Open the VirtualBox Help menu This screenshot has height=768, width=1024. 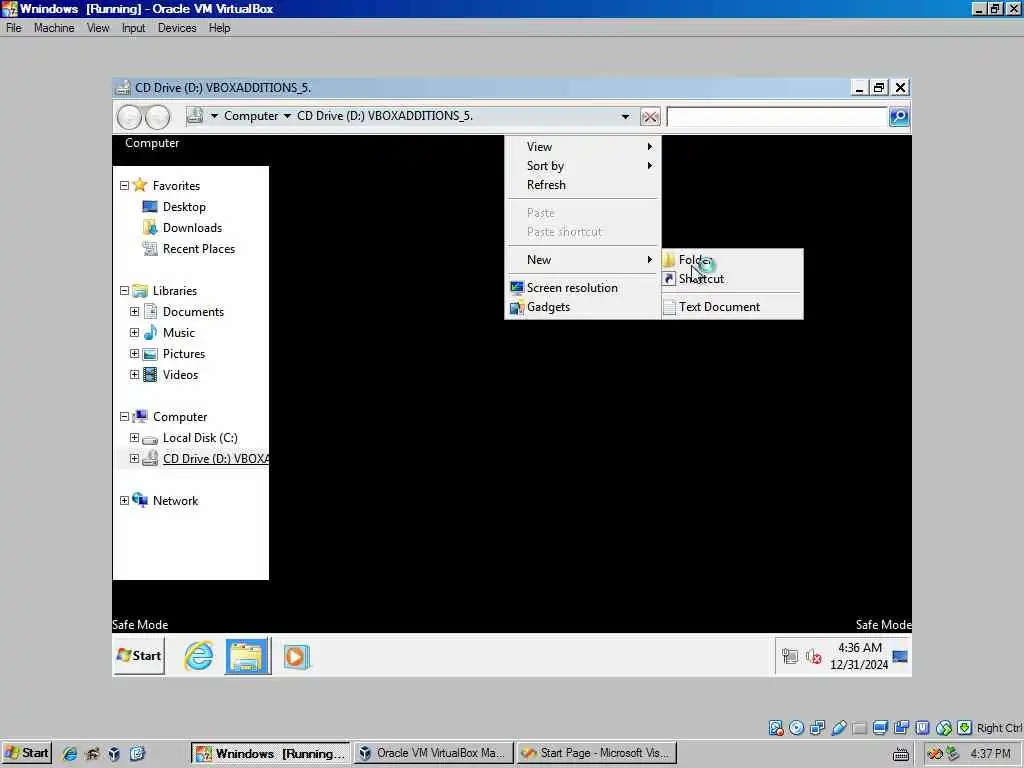[219, 28]
